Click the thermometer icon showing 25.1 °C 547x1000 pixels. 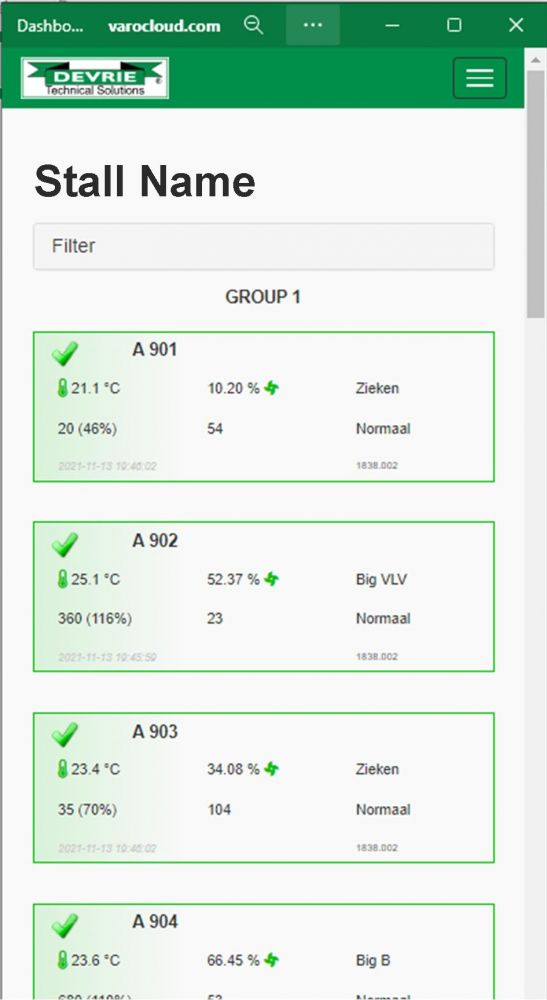[x=62, y=579]
